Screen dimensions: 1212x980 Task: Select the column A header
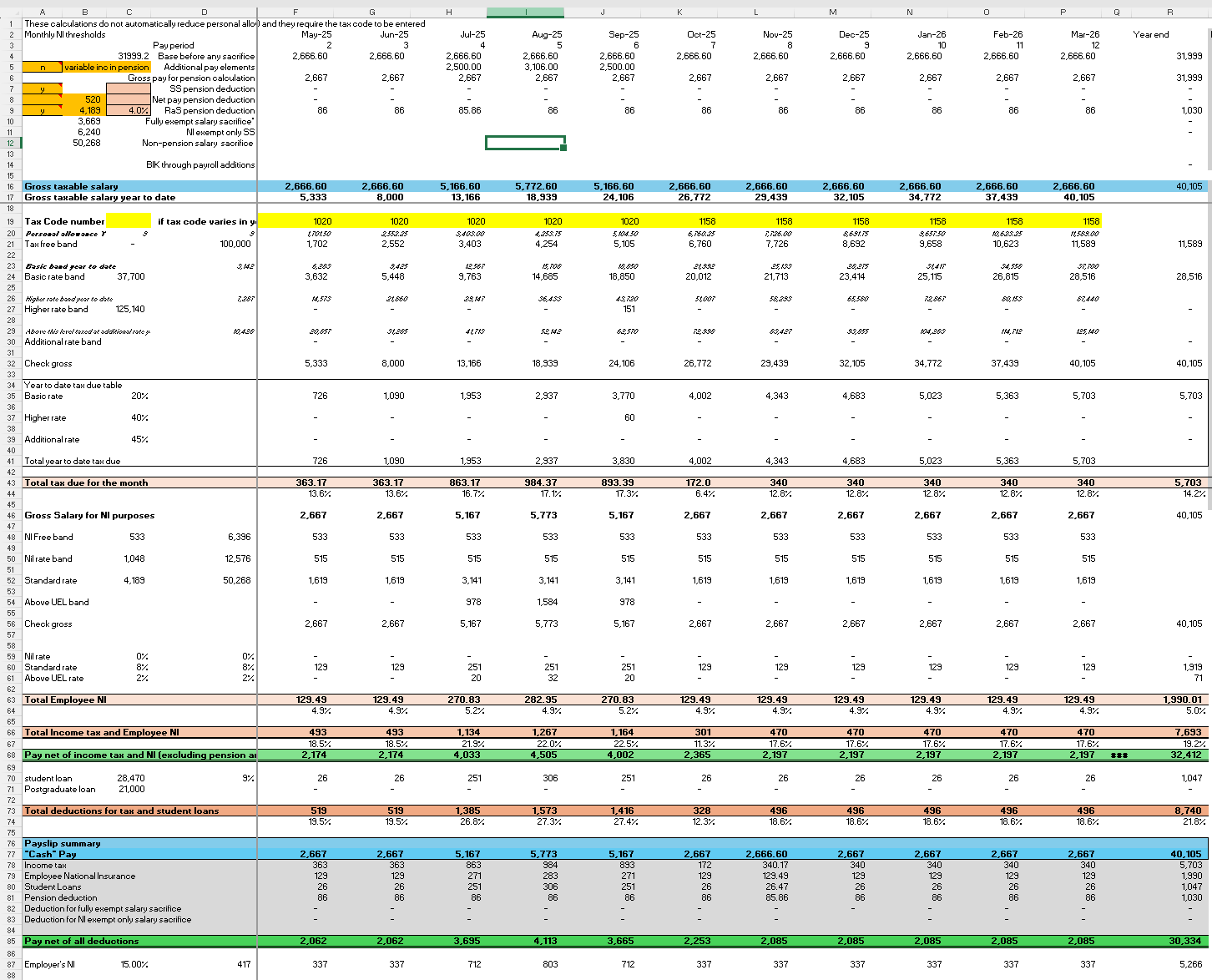pos(42,12)
